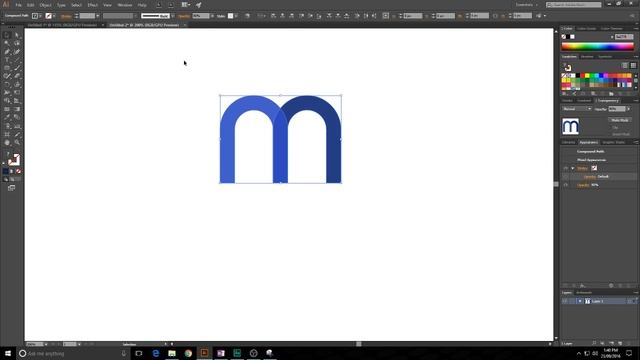Toggle Layer 1 visibility eye

565,301
